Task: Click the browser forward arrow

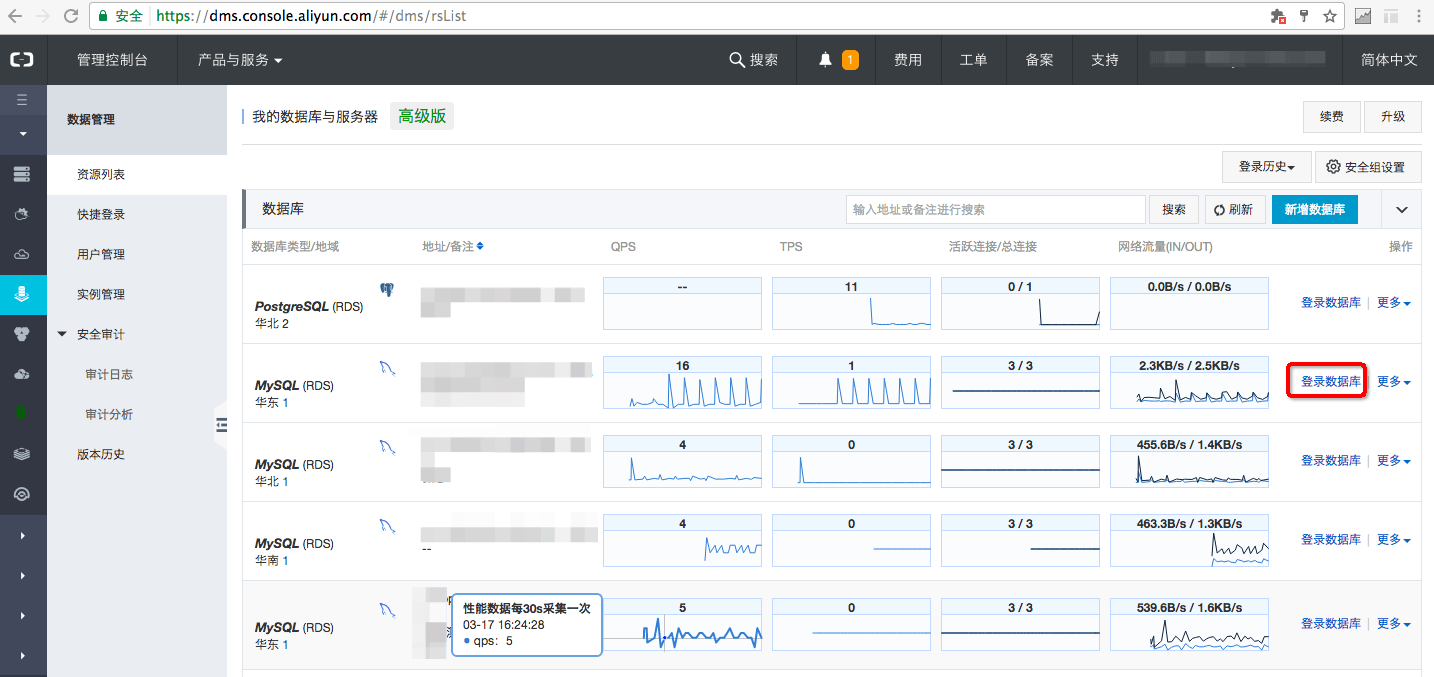Action: [x=44, y=16]
